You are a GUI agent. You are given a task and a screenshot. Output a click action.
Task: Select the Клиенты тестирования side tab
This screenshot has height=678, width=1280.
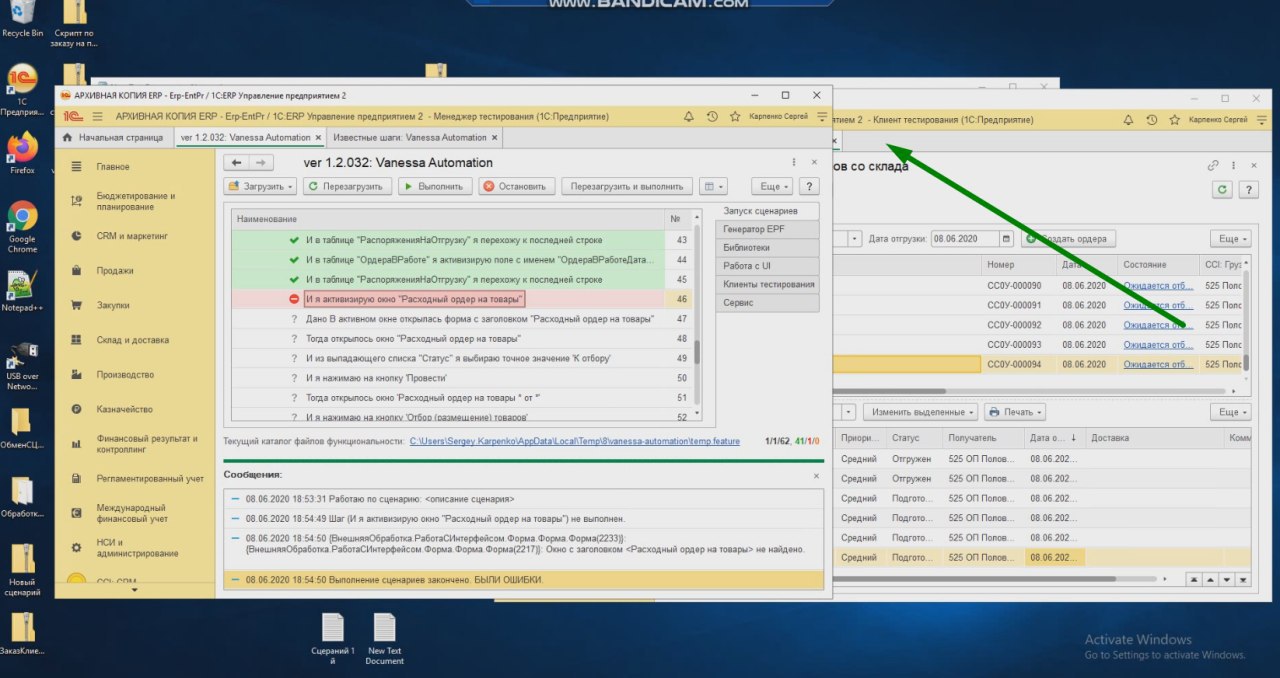768,284
